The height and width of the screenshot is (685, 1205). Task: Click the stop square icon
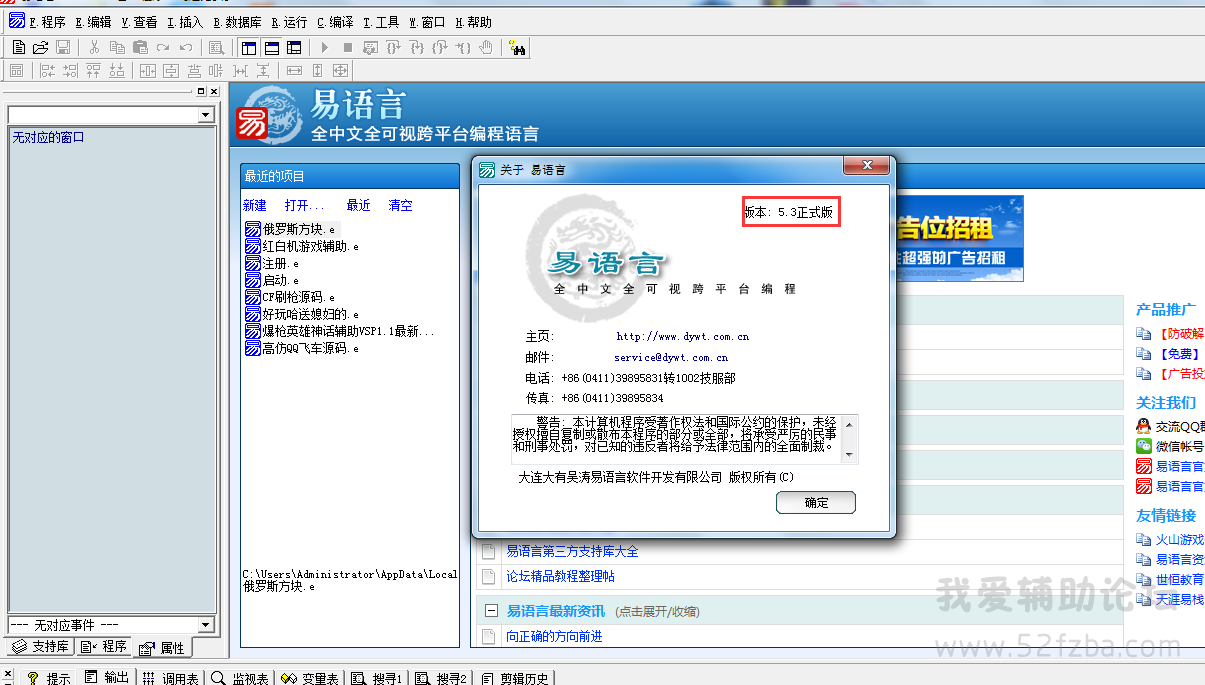pos(347,47)
